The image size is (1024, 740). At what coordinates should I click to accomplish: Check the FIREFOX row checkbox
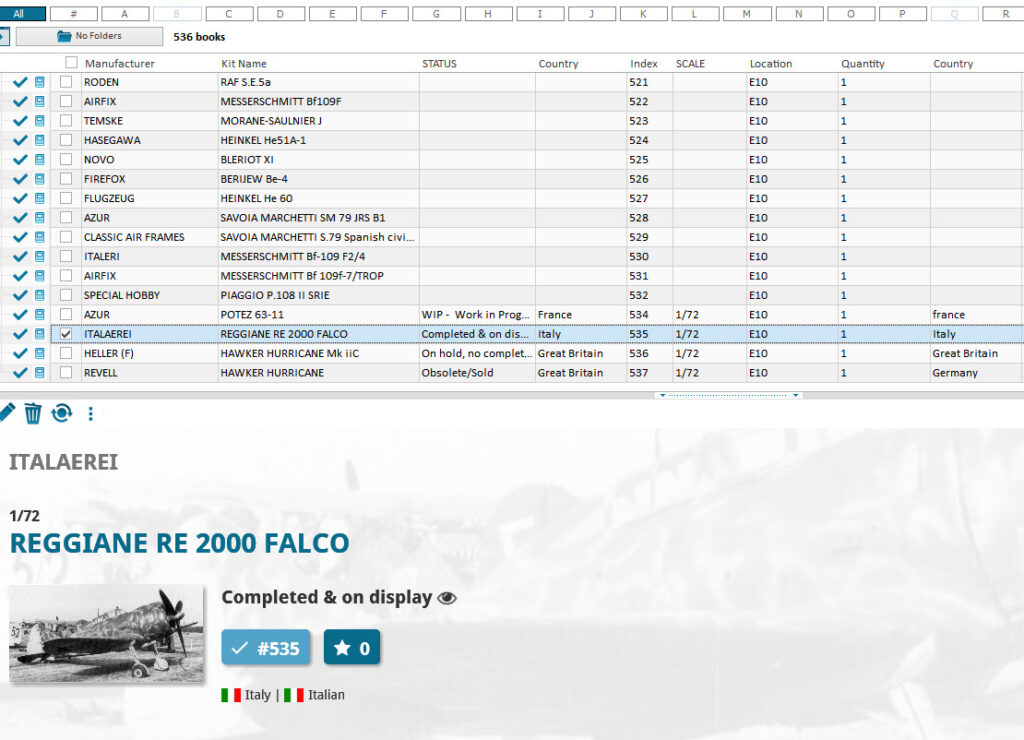(x=66, y=179)
